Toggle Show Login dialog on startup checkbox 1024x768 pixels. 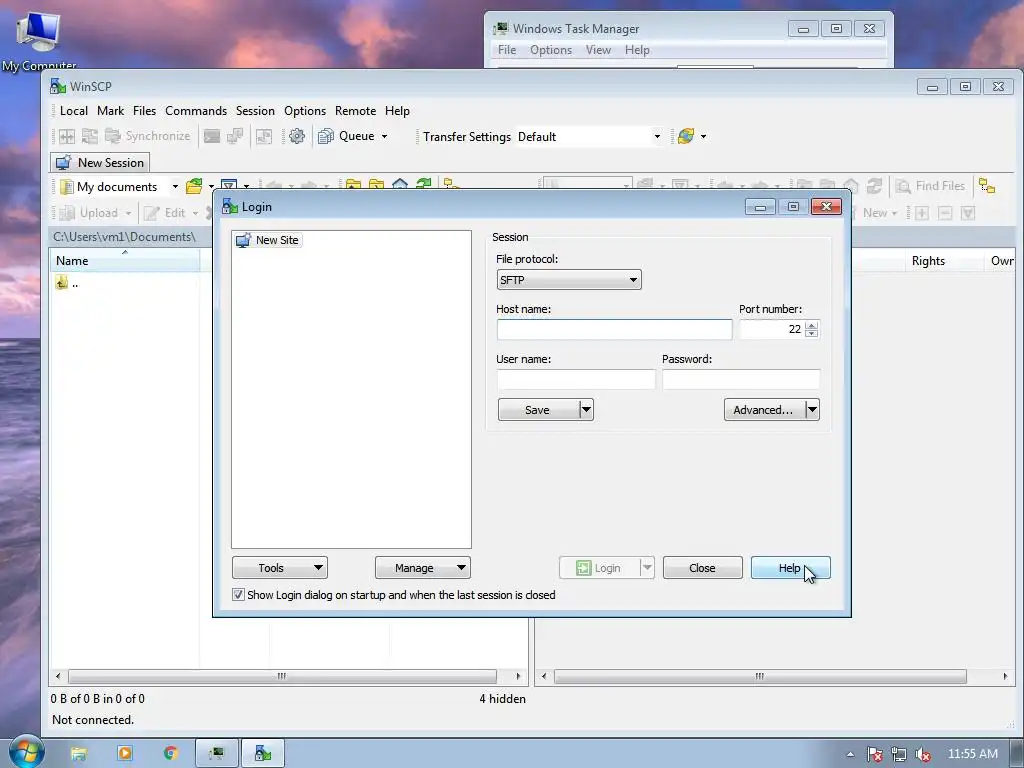(238, 595)
